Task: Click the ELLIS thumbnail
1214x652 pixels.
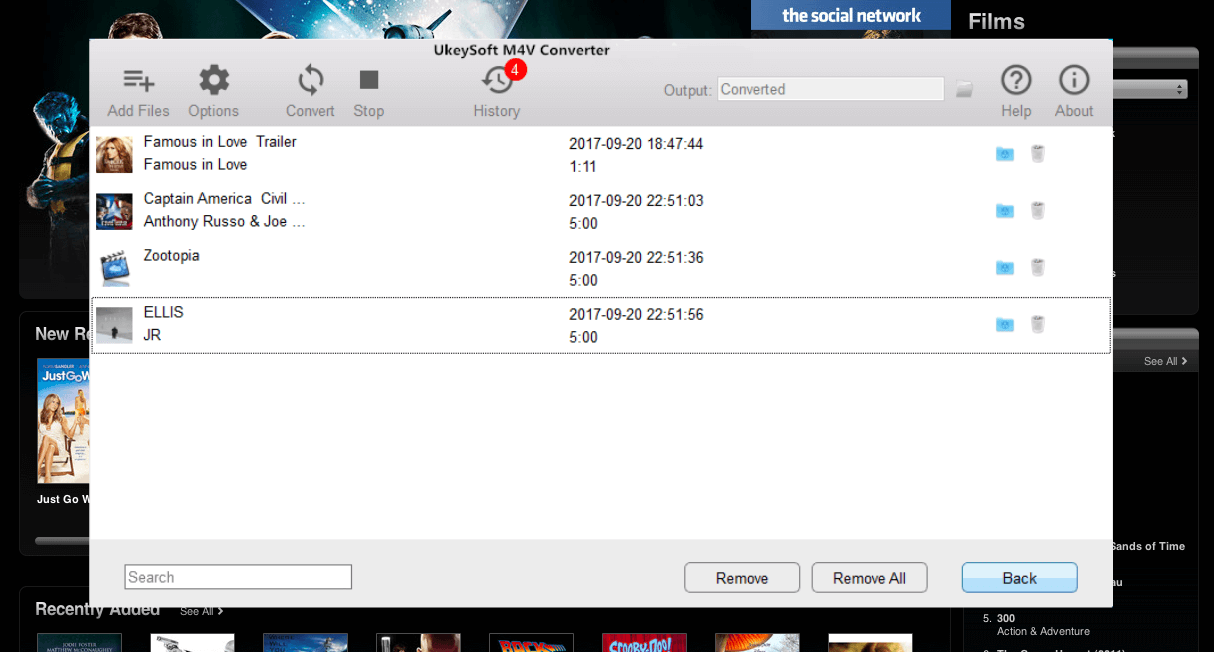Action: 114,325
